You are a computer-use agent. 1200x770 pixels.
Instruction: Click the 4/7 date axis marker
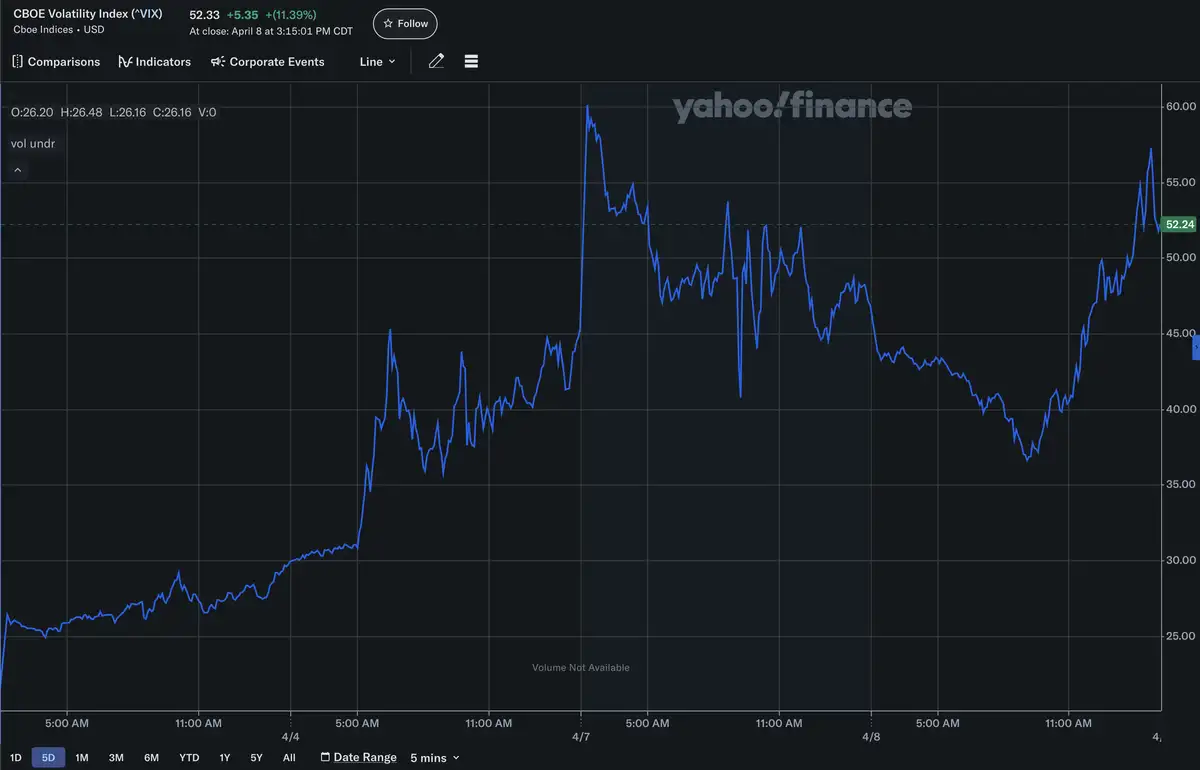tap(581, 735)
